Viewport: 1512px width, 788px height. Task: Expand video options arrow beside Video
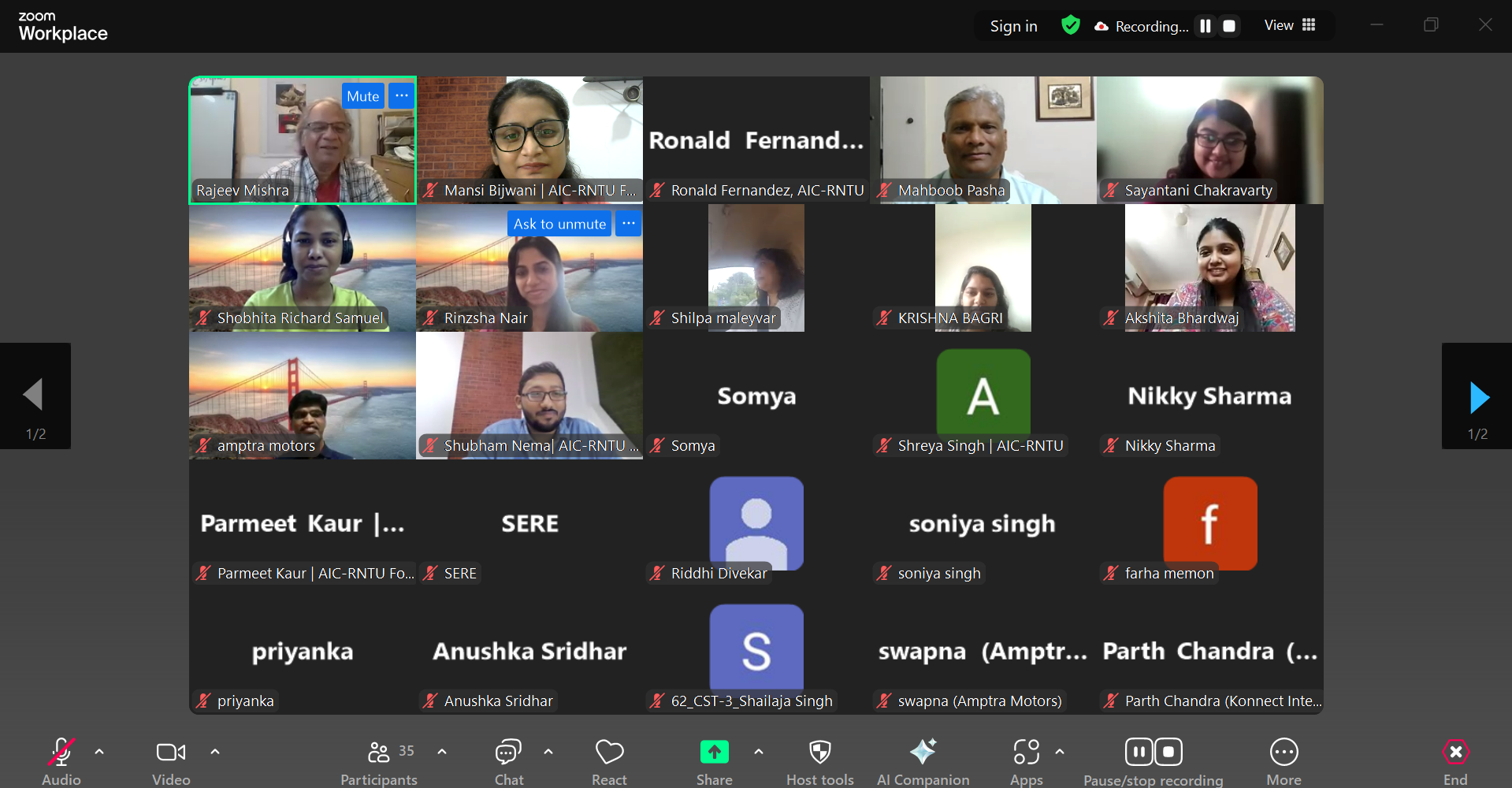[215, 752]
